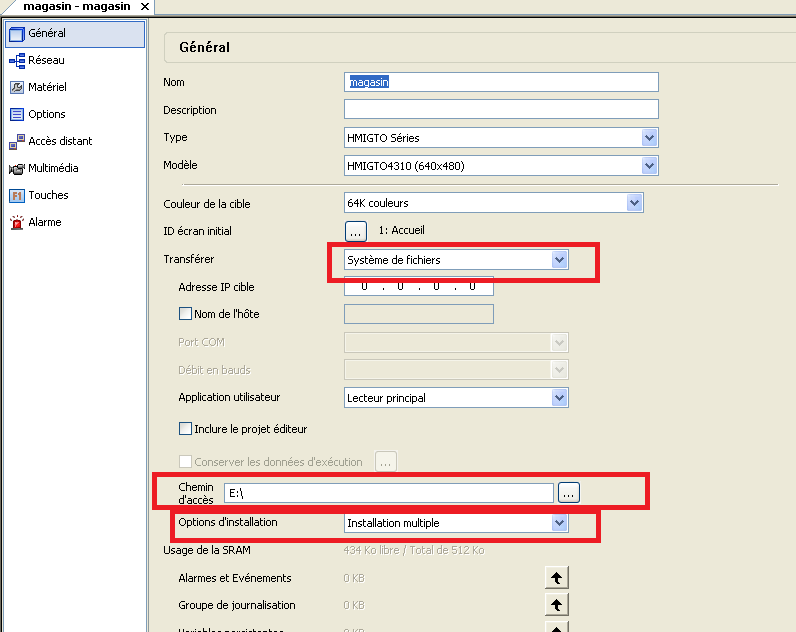Open Options d'installation dropdown
The width and height of the screenshot is (796, 632).
point(559,523)
